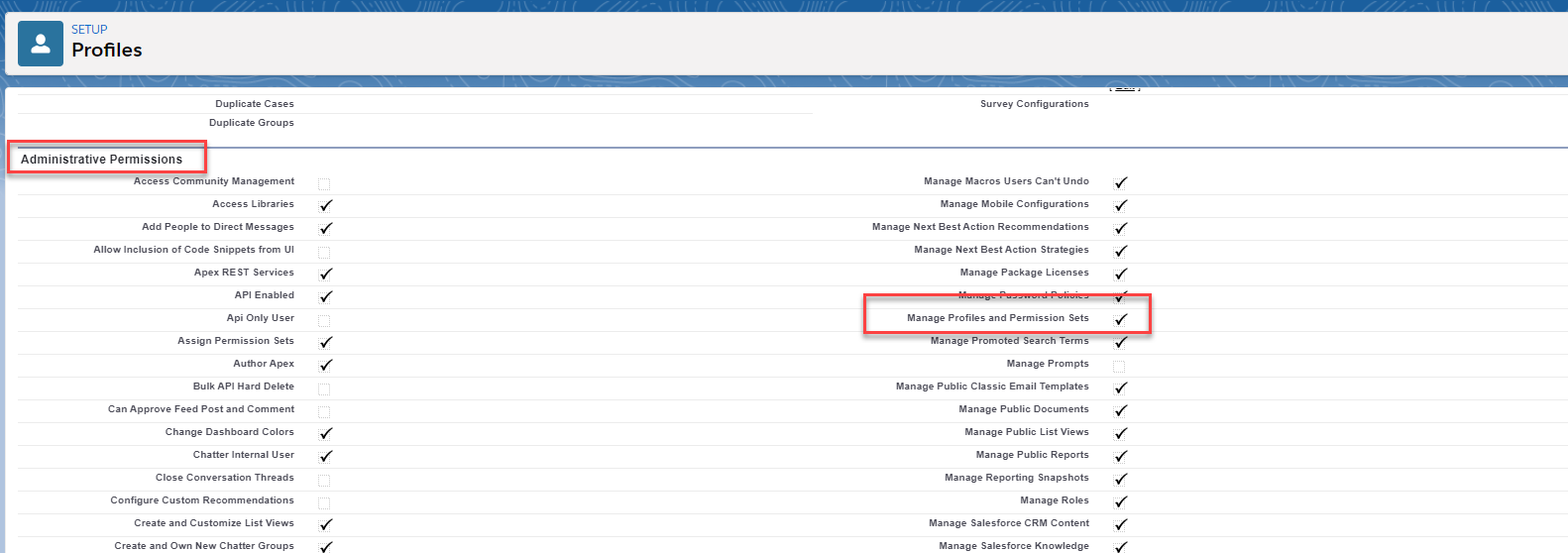Toggle Change Dashboard Colors checkbox
The height and width of the screenshot is (553, 1568).
coord(325,433)
